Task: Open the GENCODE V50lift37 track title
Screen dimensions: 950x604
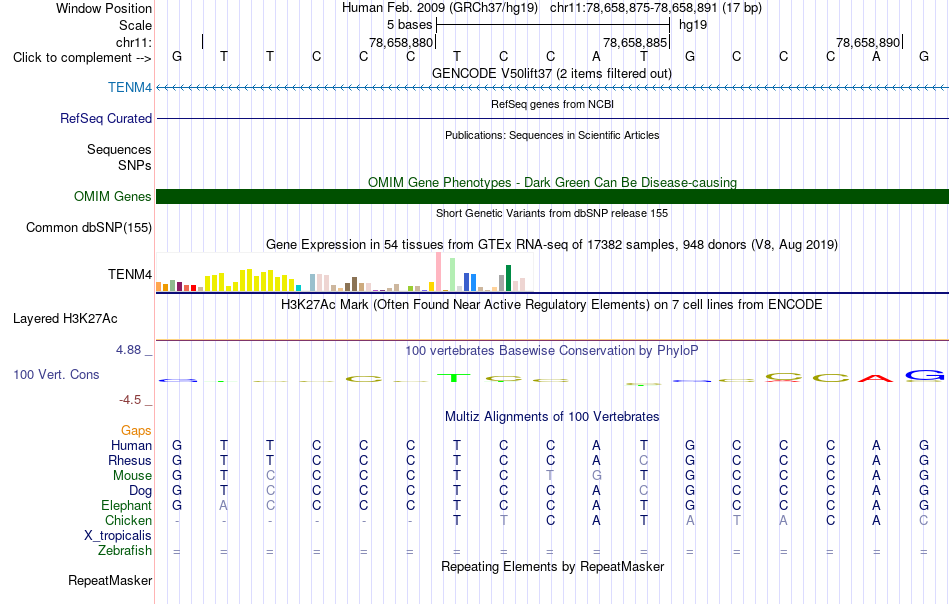Action: coord(551,73)
